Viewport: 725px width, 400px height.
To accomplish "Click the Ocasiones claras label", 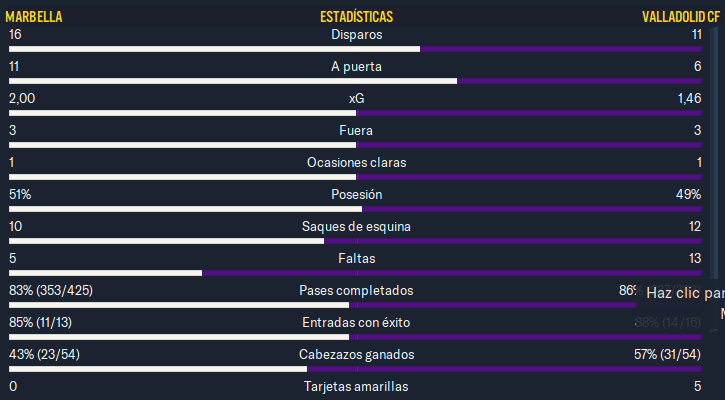I will (356, 162).
